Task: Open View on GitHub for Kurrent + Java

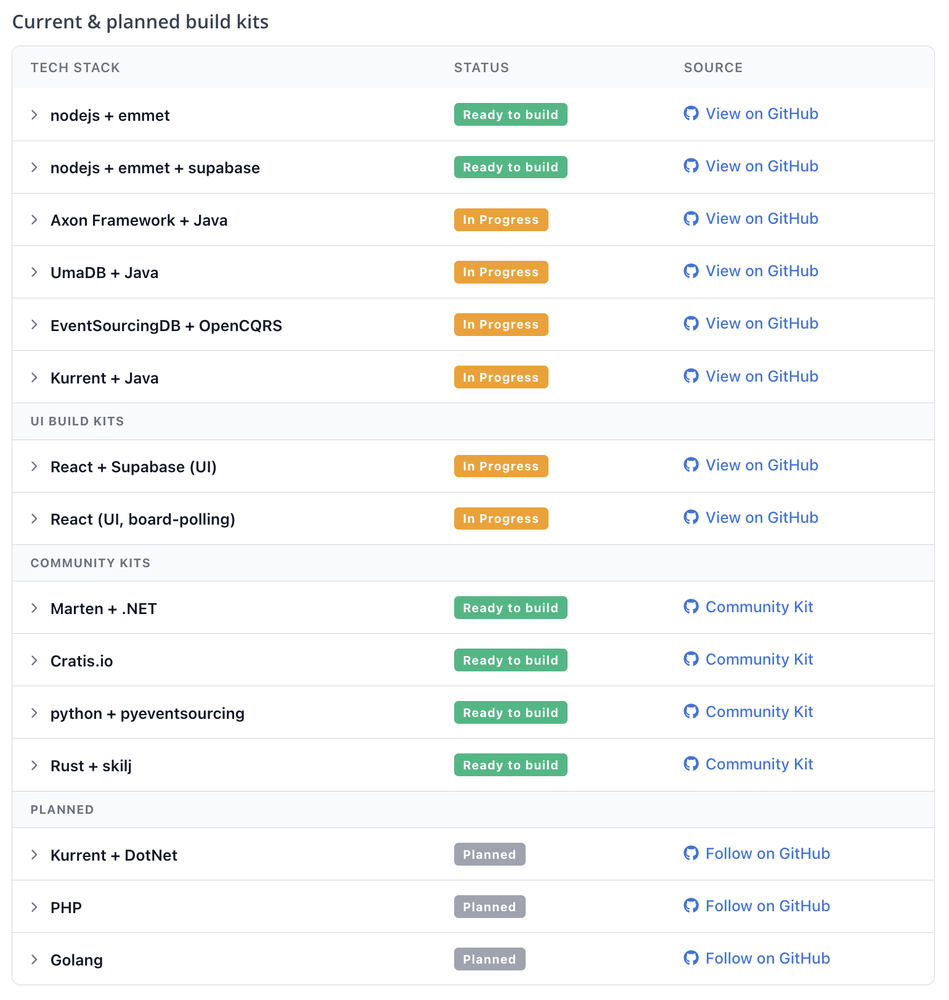Action: coord(761,376)
